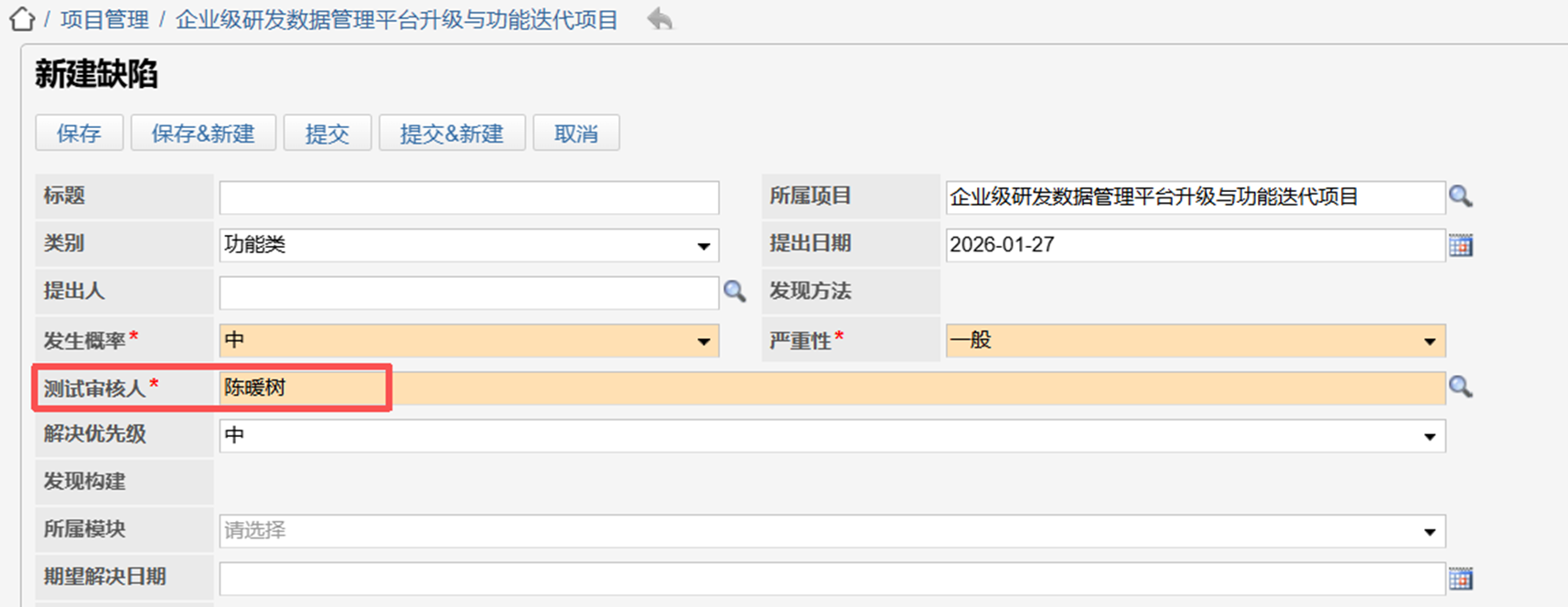This screenshot has height=607, width=1568.
Task: Click the 保存 button
Action: pos(79,133)
